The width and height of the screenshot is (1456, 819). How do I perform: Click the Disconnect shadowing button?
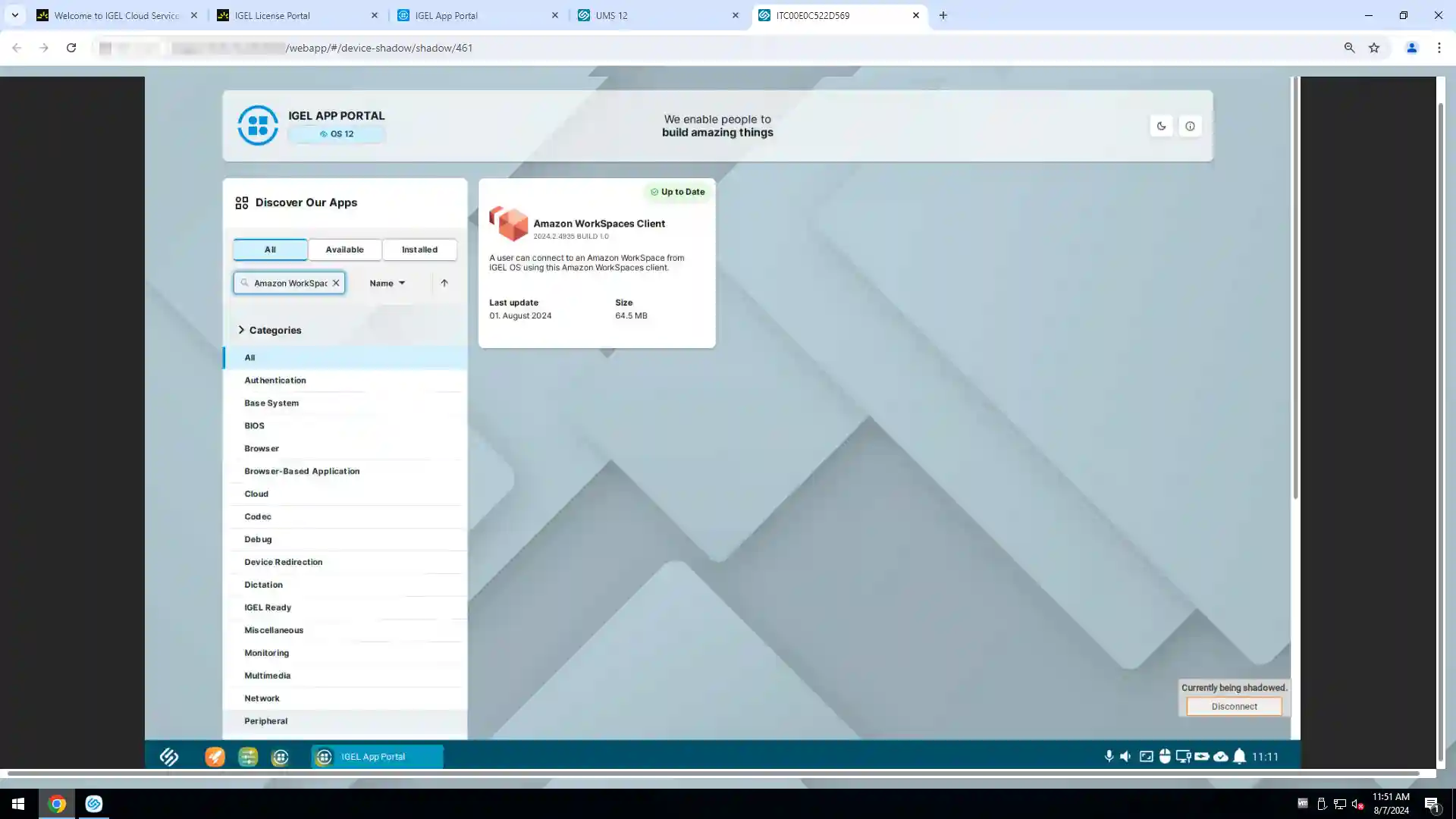point(1234,706)
